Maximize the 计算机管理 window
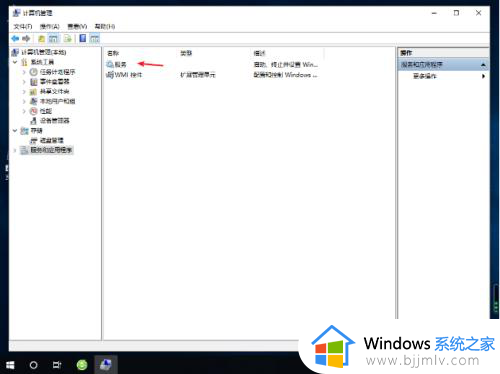 [x=456, y=13]
